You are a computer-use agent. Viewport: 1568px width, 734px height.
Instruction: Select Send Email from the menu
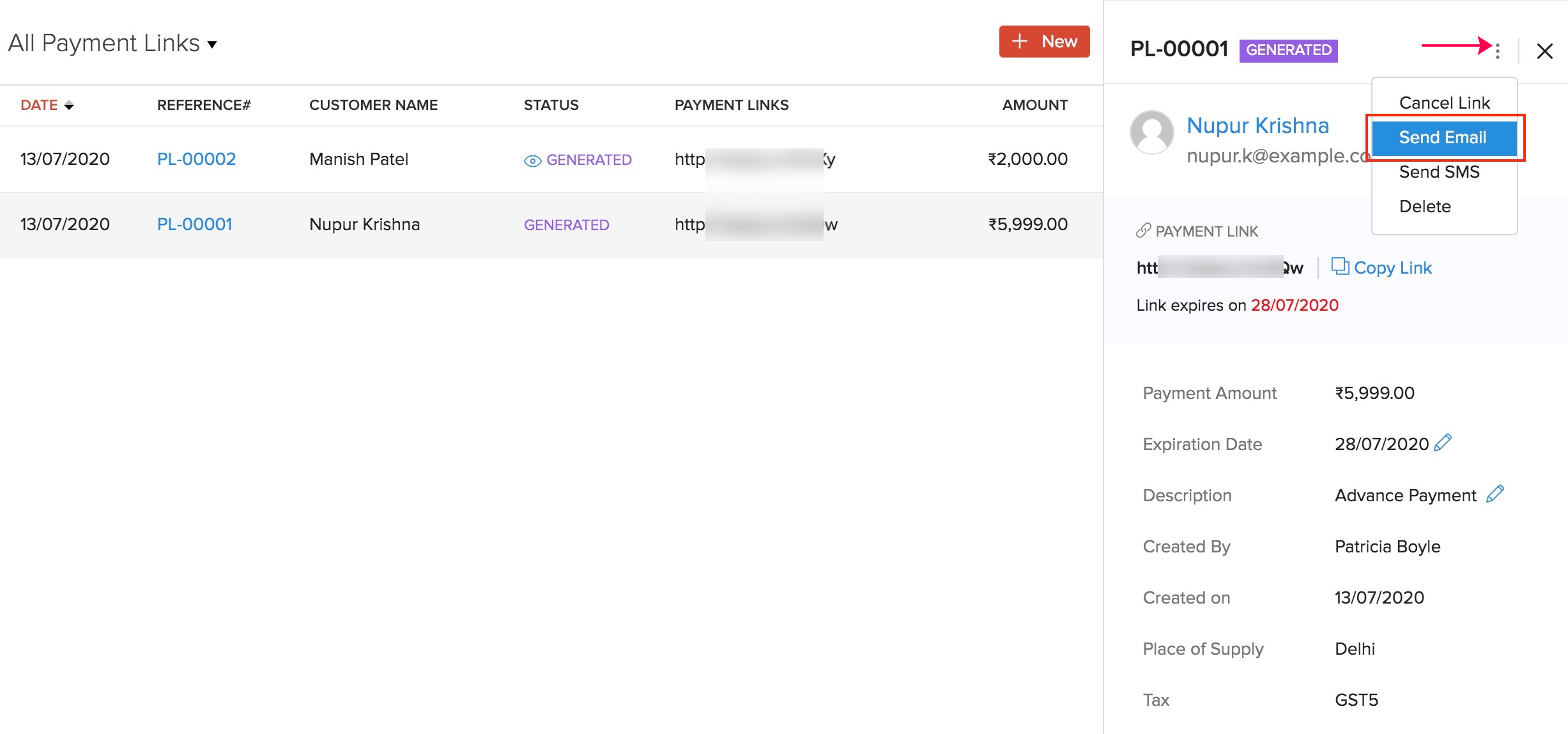[1443, 137]
